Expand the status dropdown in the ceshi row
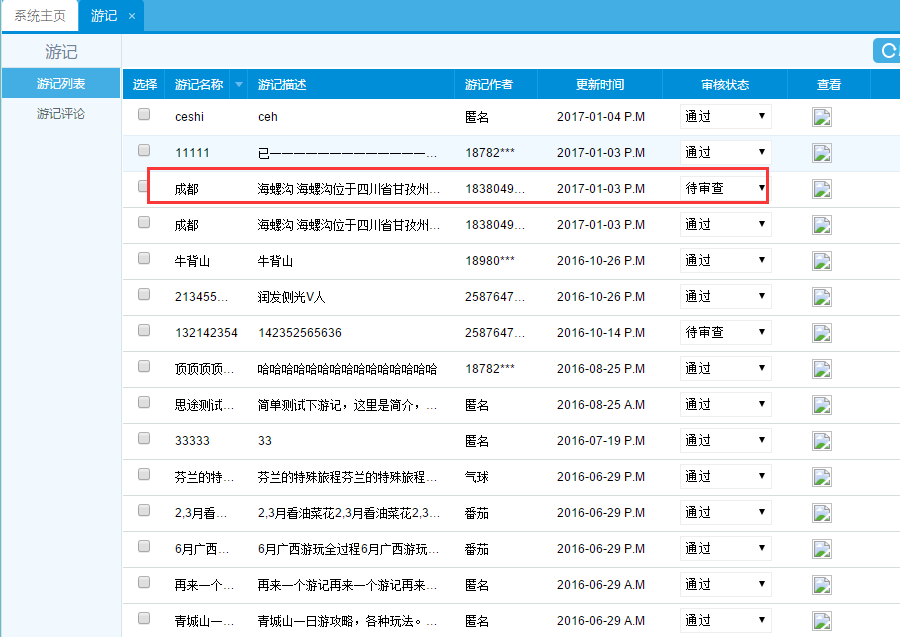 click(725, 116)
